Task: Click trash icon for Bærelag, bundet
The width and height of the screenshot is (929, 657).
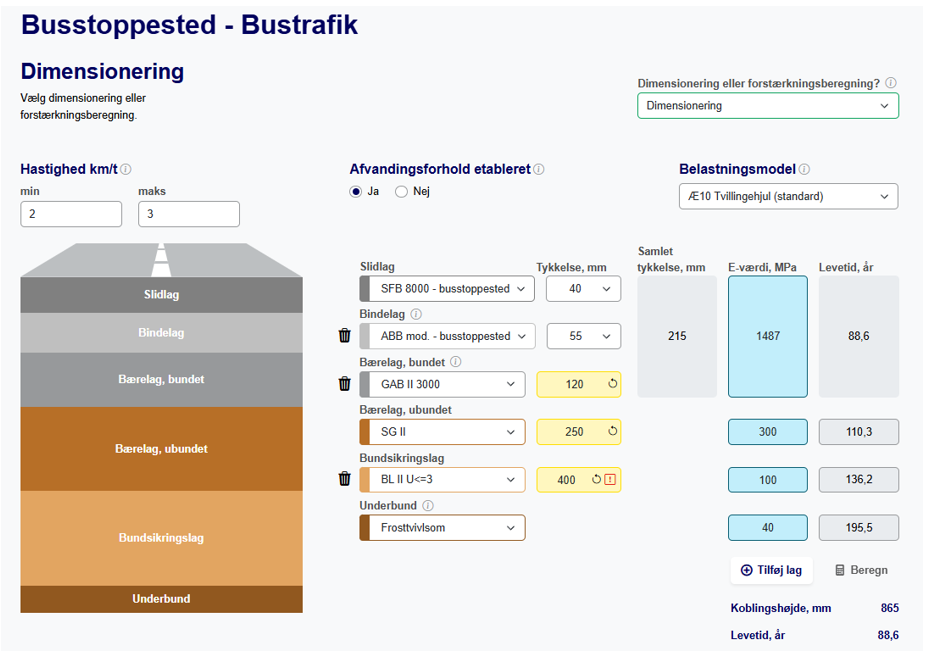Action: pos(345,384)
